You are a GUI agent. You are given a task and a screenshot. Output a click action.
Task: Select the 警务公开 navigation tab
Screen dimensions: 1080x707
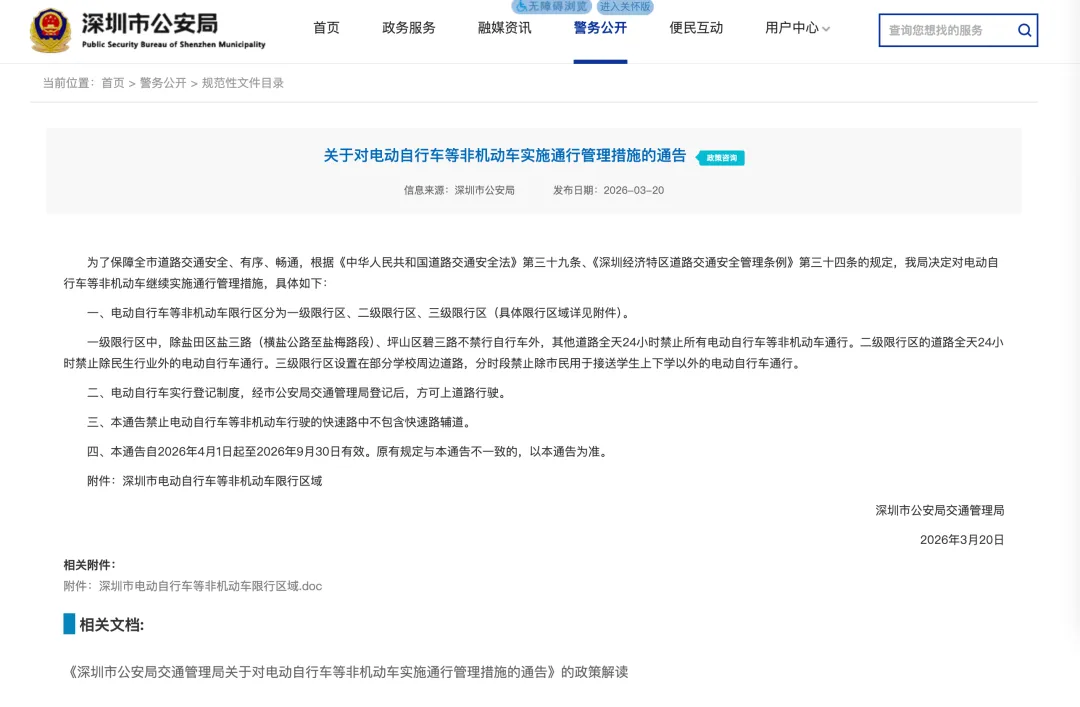[601, 28]
